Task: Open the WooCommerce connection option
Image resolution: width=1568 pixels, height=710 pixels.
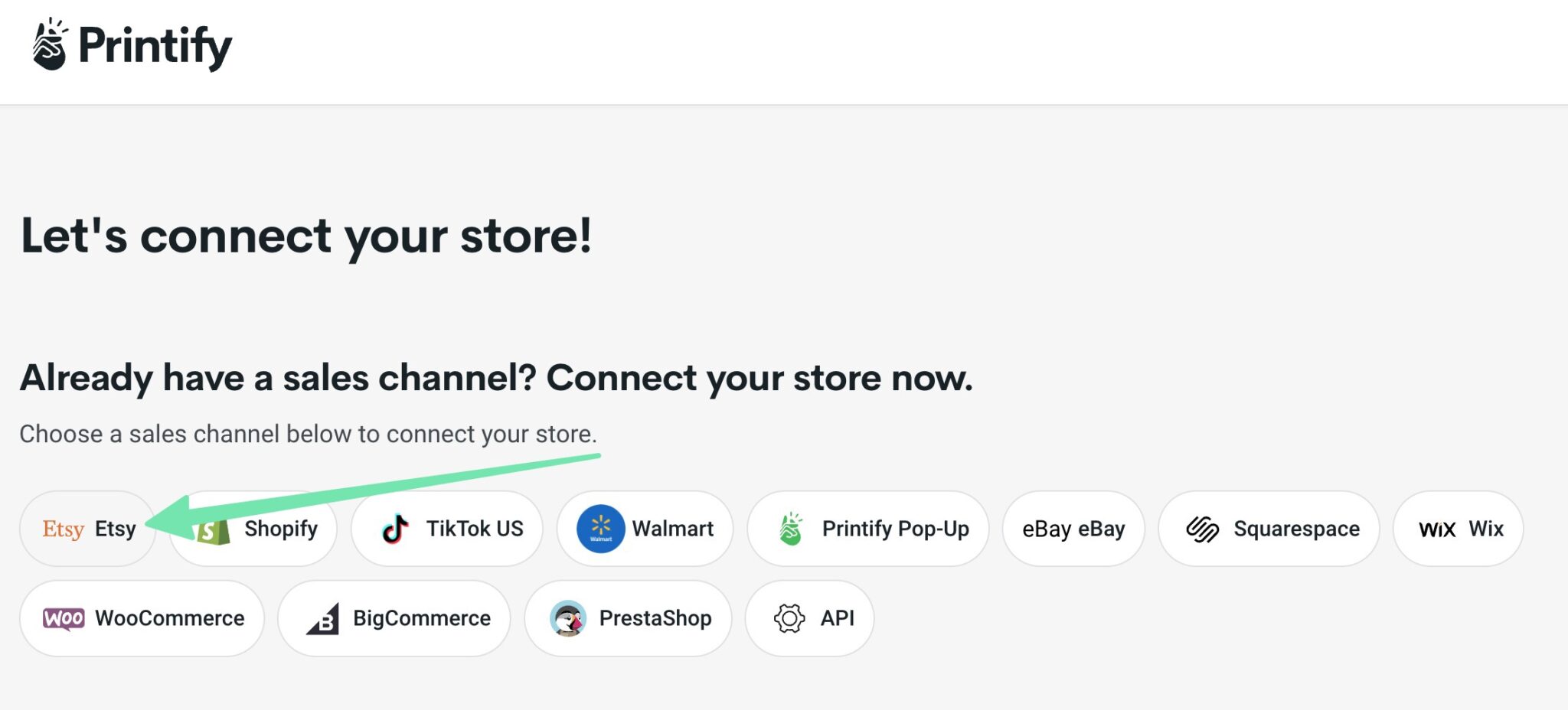Action: tap(142, 618)
